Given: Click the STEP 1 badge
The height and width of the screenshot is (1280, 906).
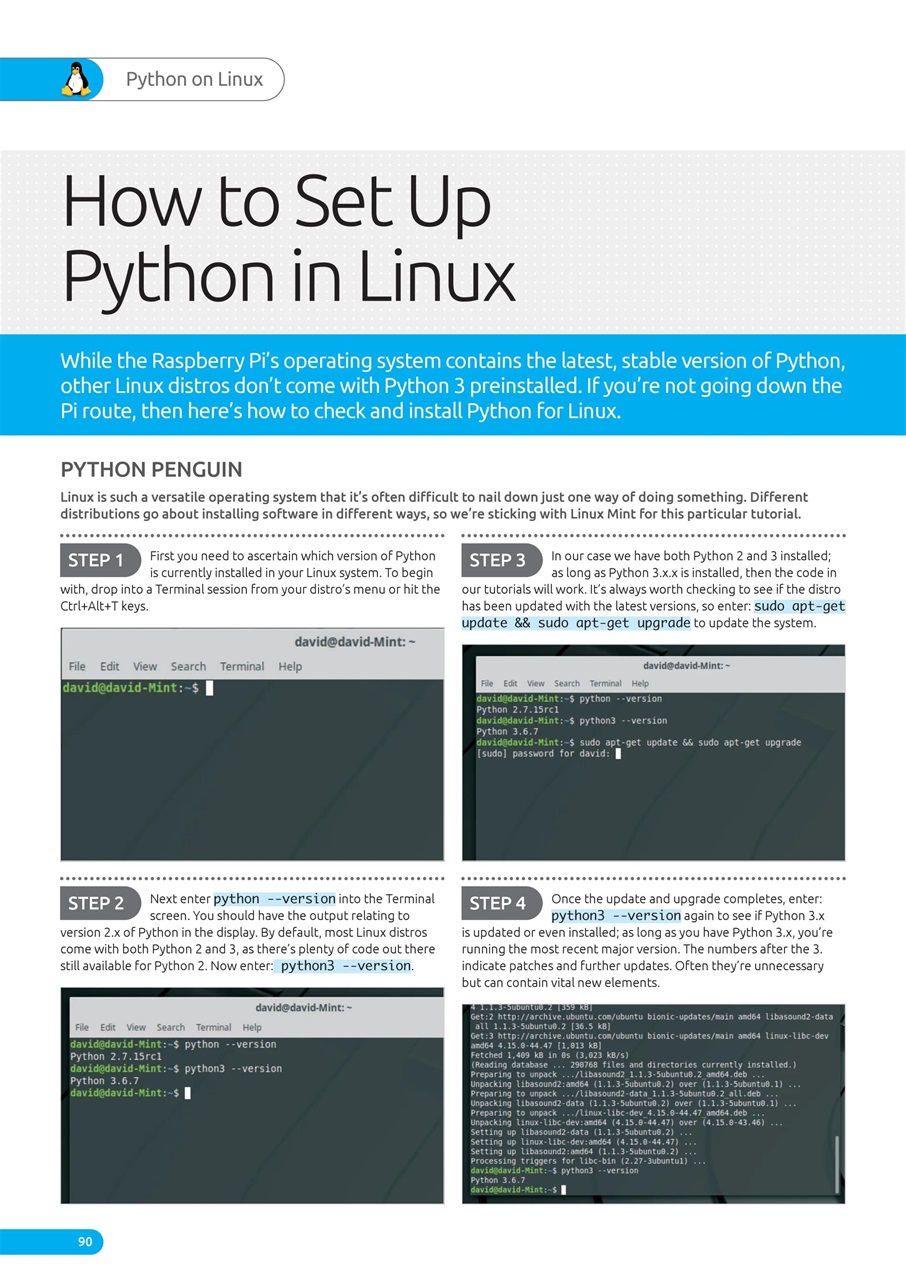Looking at the screenshot, I should pos(99,560).
